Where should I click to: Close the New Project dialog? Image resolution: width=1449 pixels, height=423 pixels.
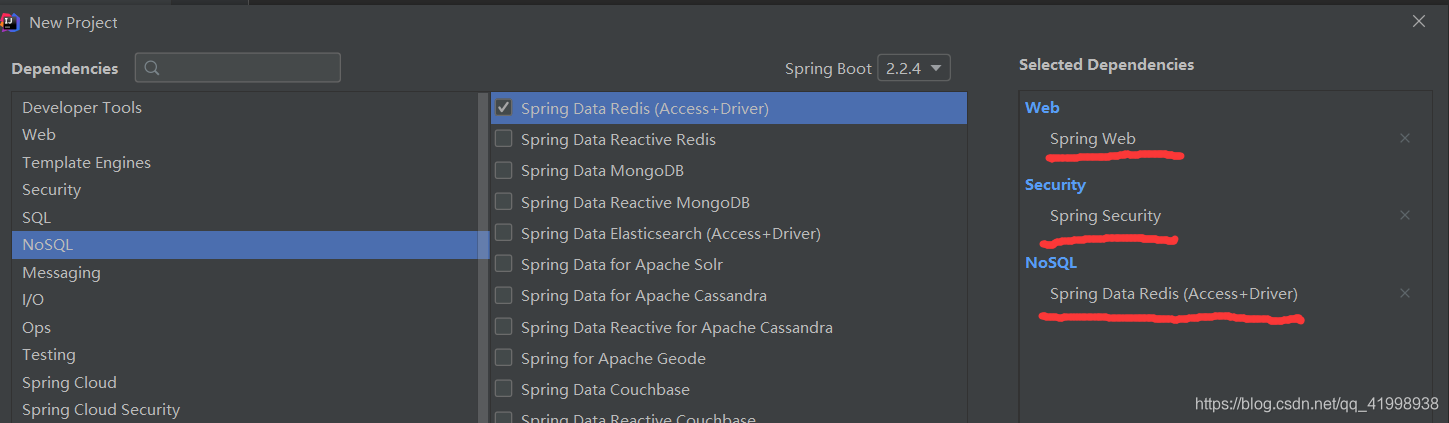1419,21
